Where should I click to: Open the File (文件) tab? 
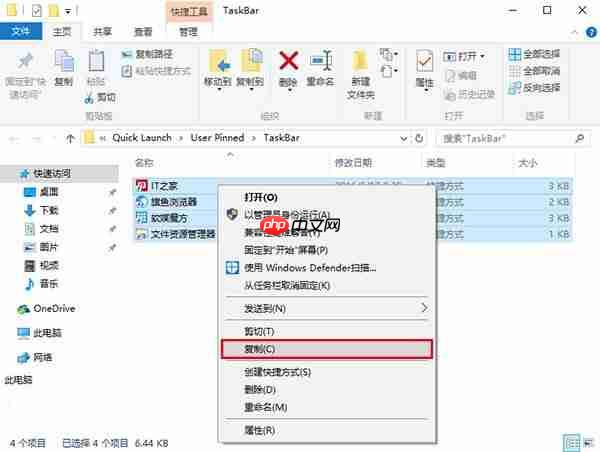[x=21, y=31]
